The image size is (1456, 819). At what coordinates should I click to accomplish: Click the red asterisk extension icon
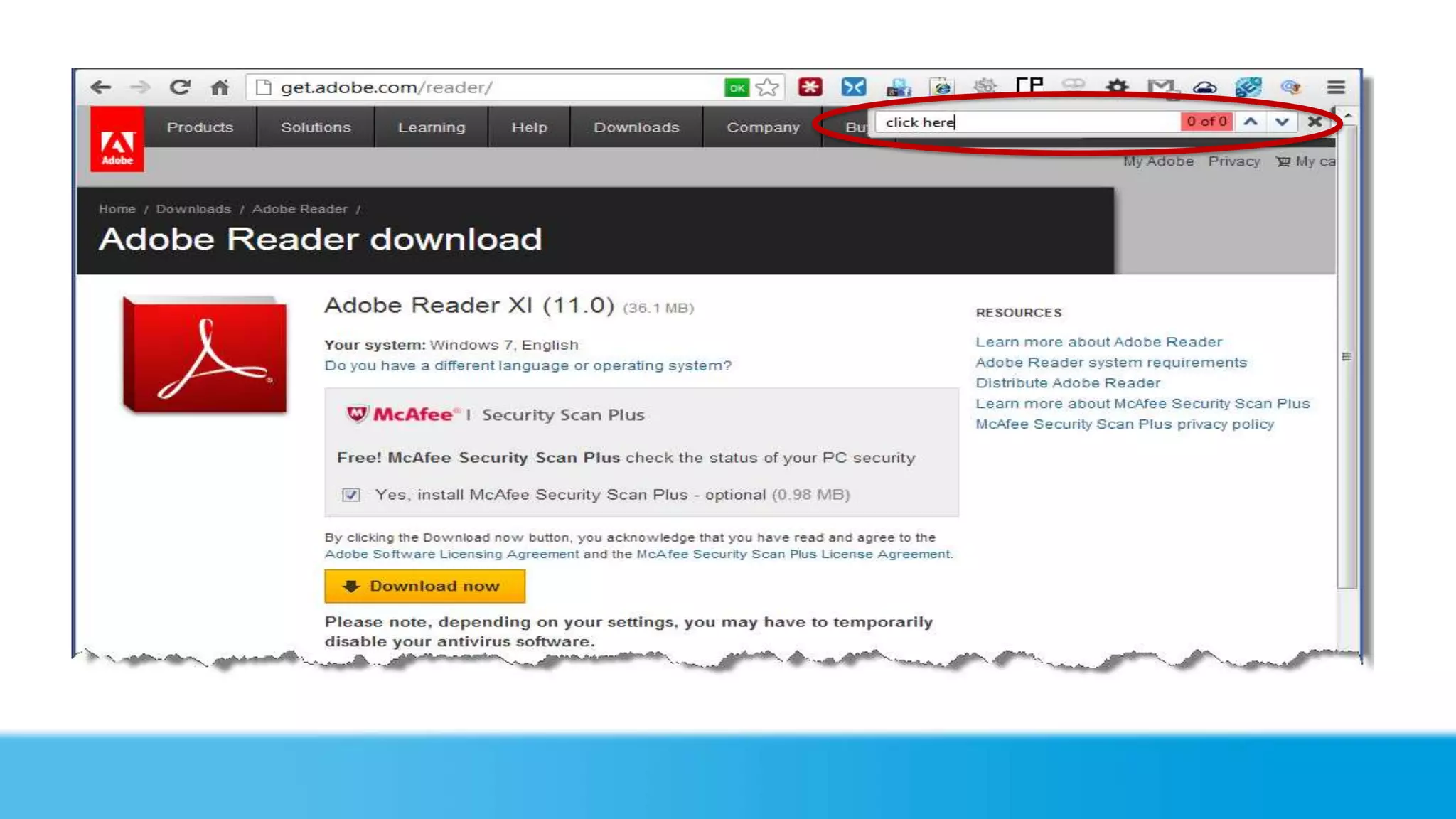pyautogui.click(x=810, y=87)
